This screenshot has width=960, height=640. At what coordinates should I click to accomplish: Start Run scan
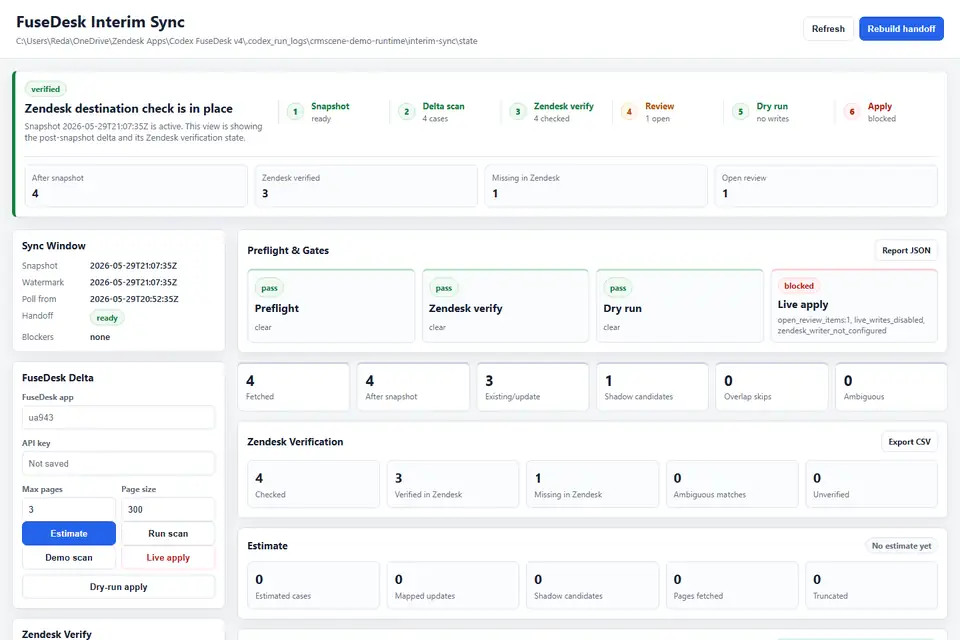pyautogui.click(x=168, y=533)
